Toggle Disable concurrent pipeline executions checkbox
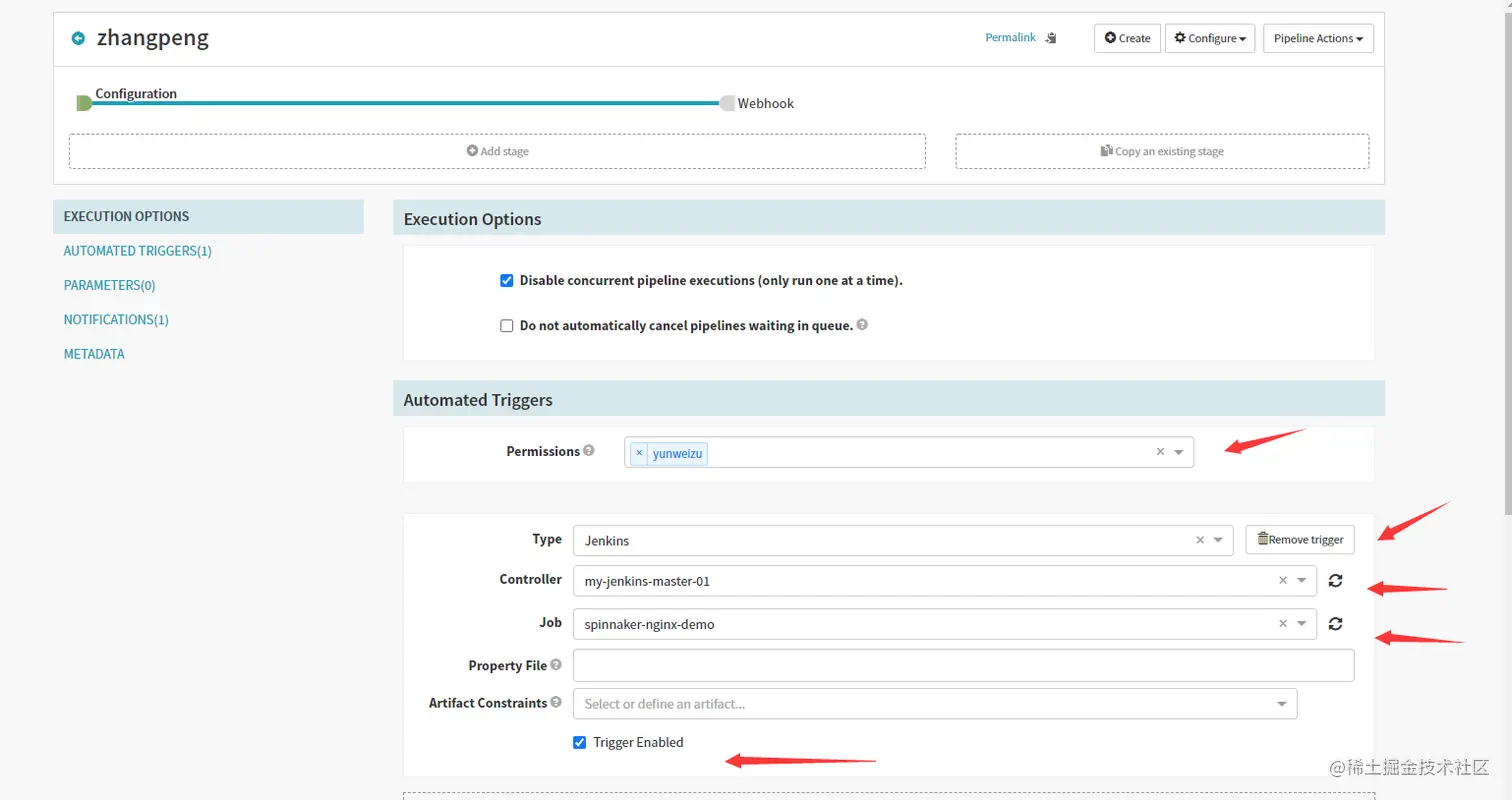 (507, 281)
